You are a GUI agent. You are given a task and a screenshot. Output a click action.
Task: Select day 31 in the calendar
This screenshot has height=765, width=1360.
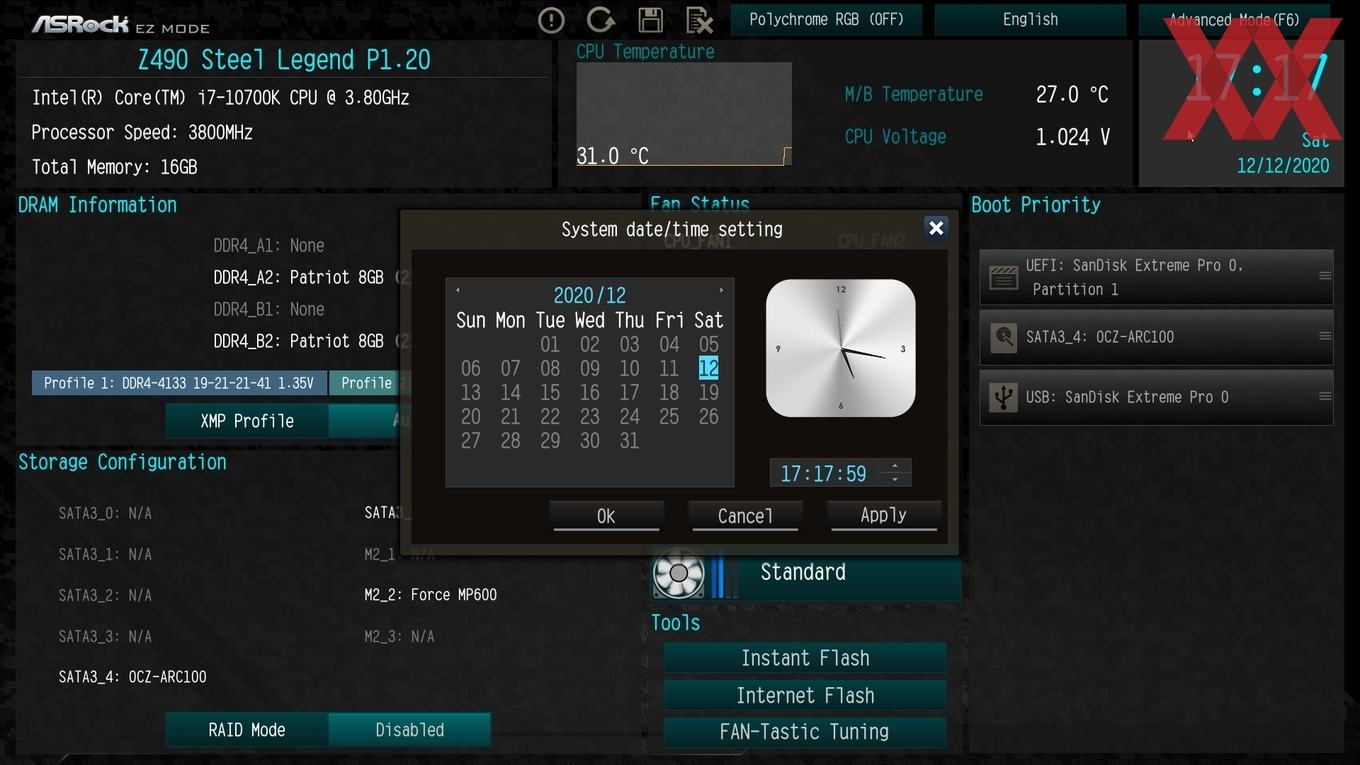629,441
